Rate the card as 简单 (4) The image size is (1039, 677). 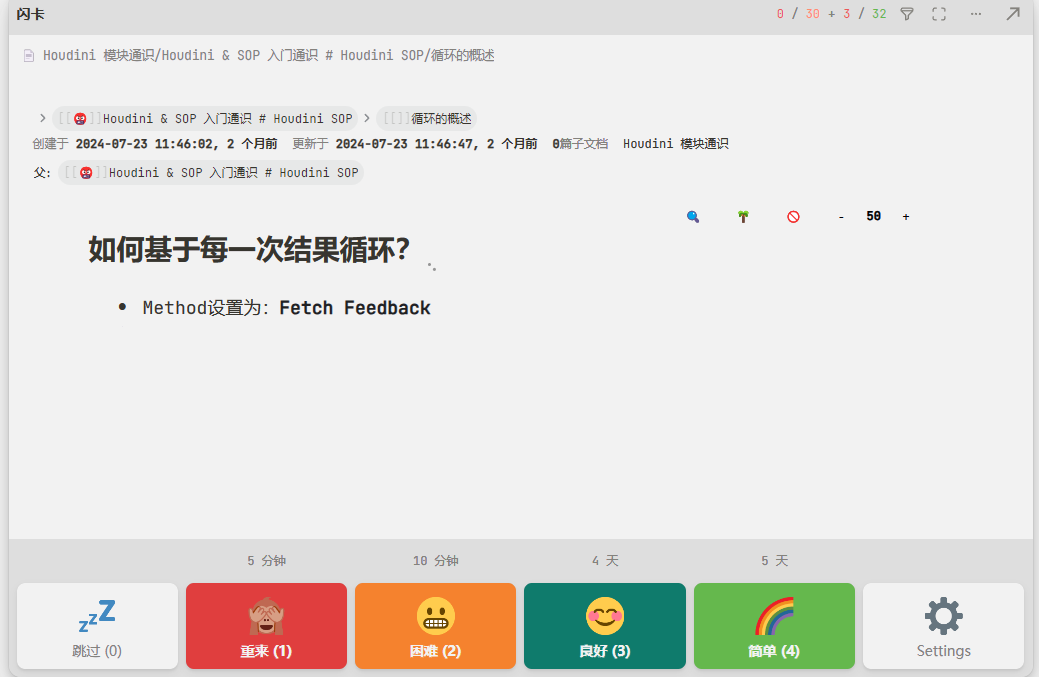click(x=774, y=626)
